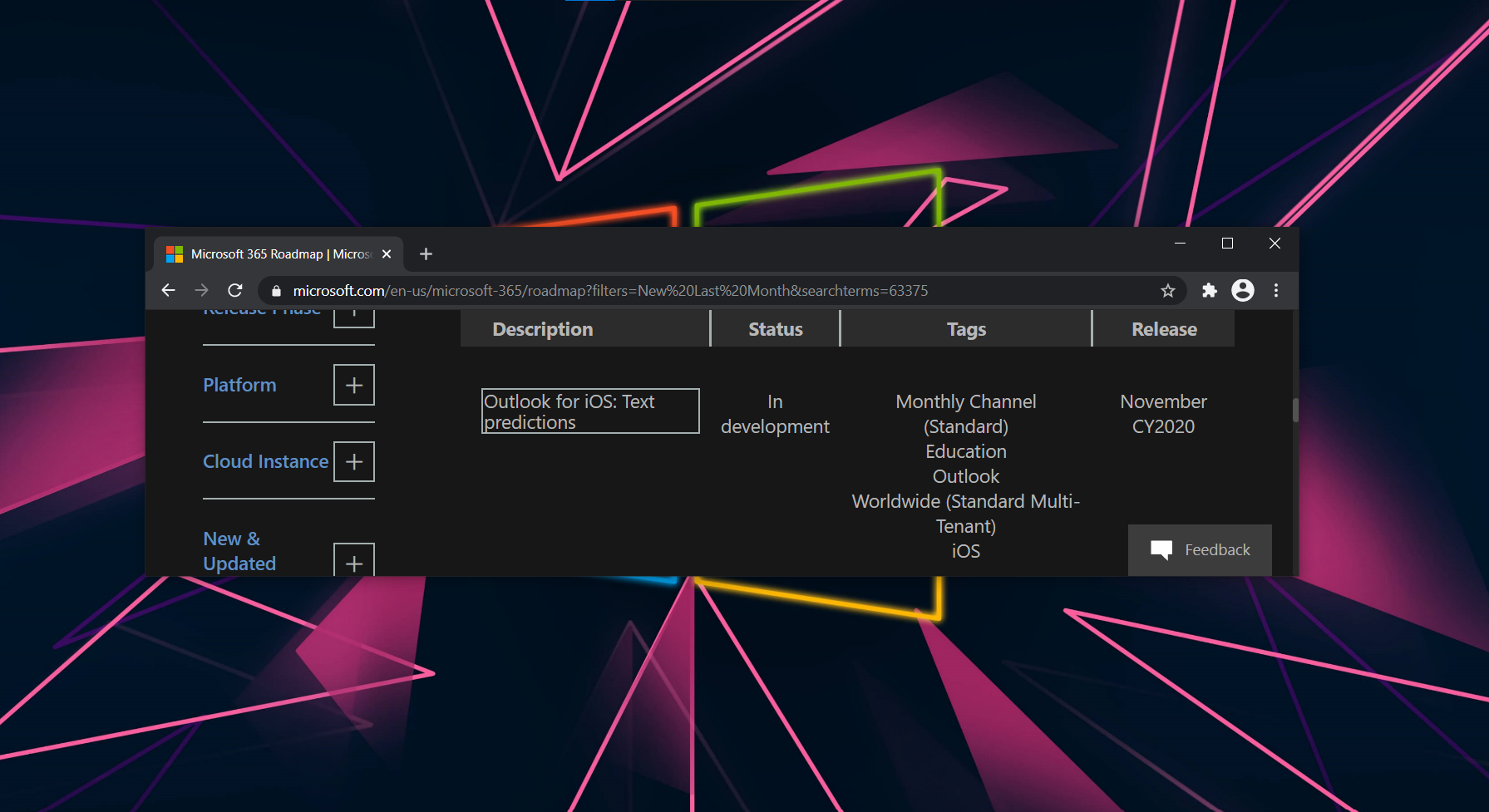Open the browser extensions menu

(x=1210, y=290)
